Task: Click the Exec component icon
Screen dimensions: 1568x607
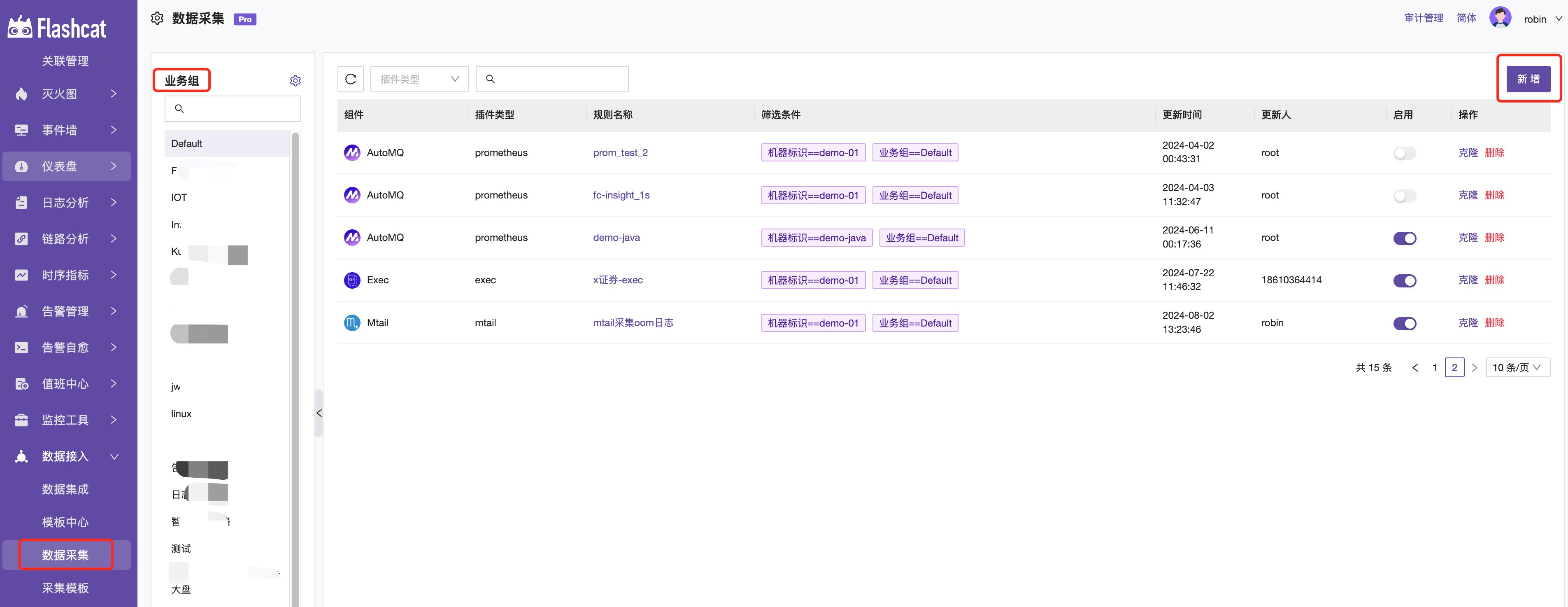Action: (x=352, y=280)
